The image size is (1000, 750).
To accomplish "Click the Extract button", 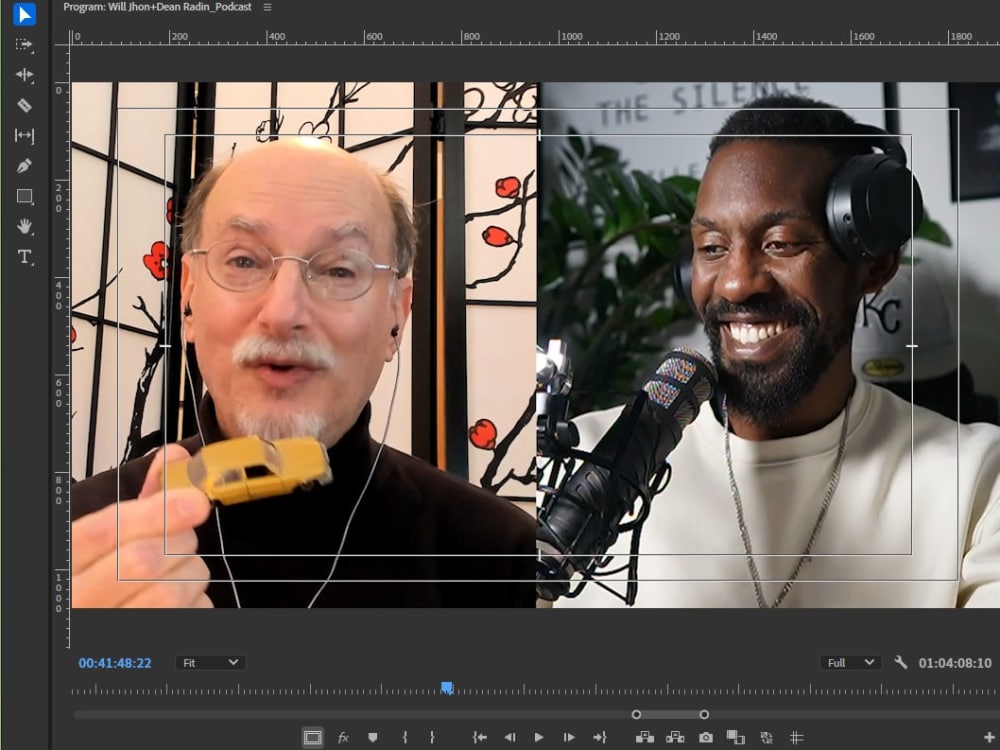I will 675,738.
